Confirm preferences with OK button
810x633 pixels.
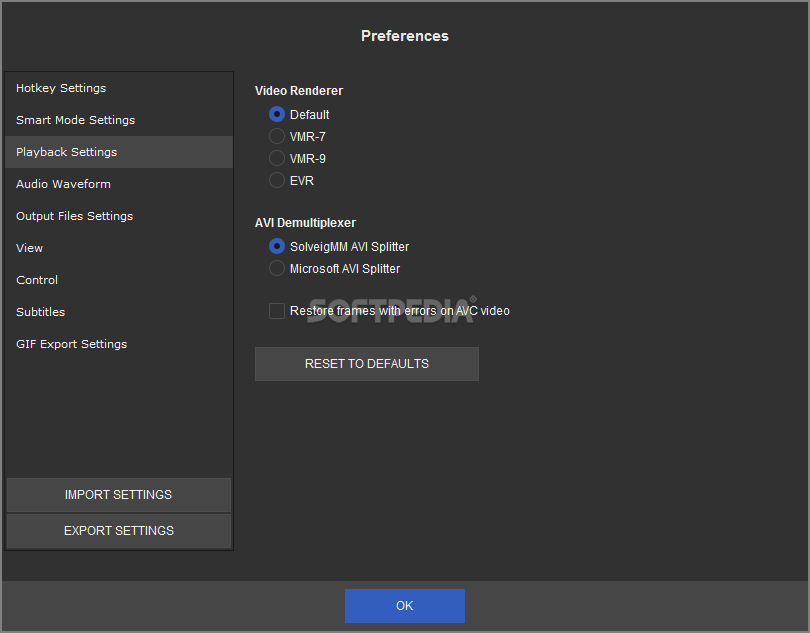405,606
